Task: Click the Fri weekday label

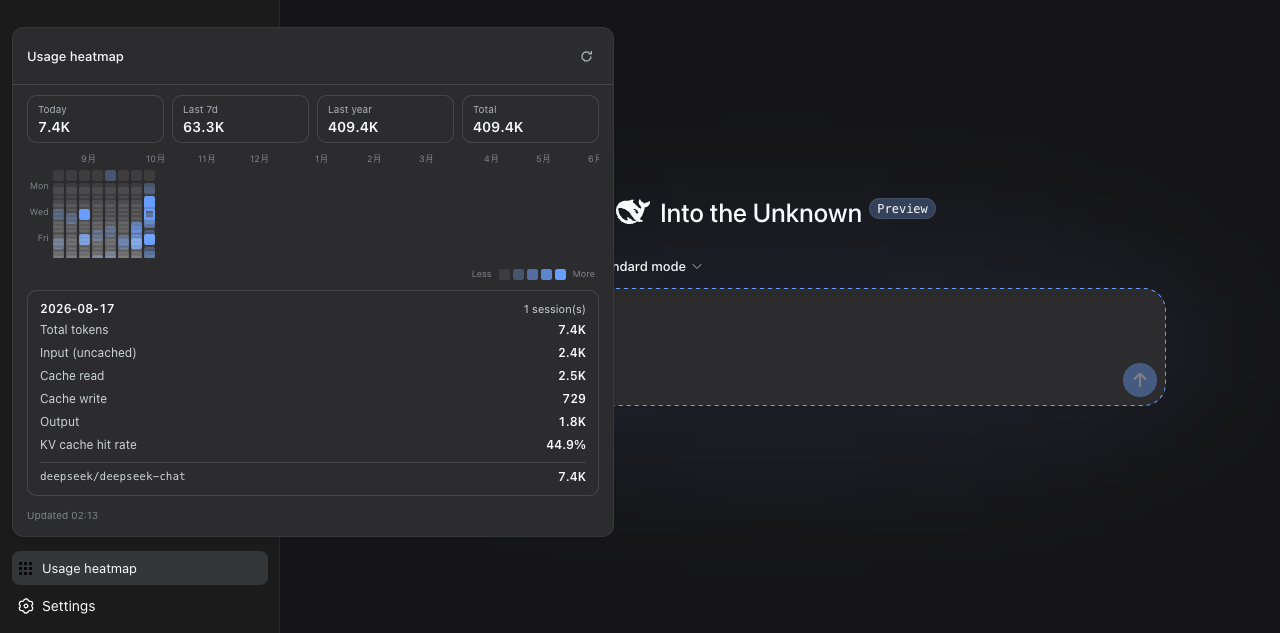Action: pos(43,238)
